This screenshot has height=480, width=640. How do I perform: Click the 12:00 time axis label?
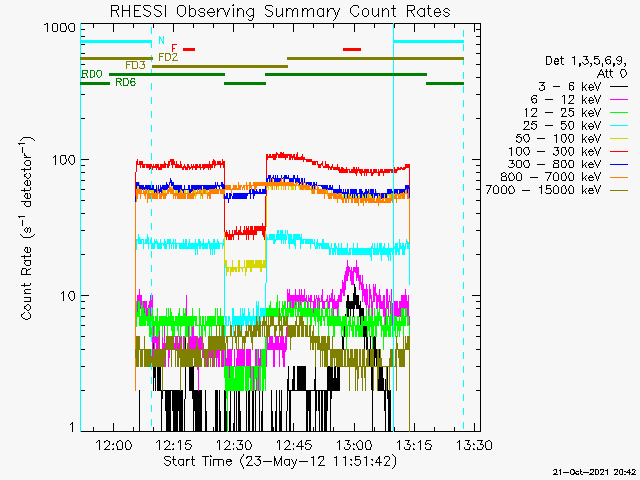(x=113, y=445)
